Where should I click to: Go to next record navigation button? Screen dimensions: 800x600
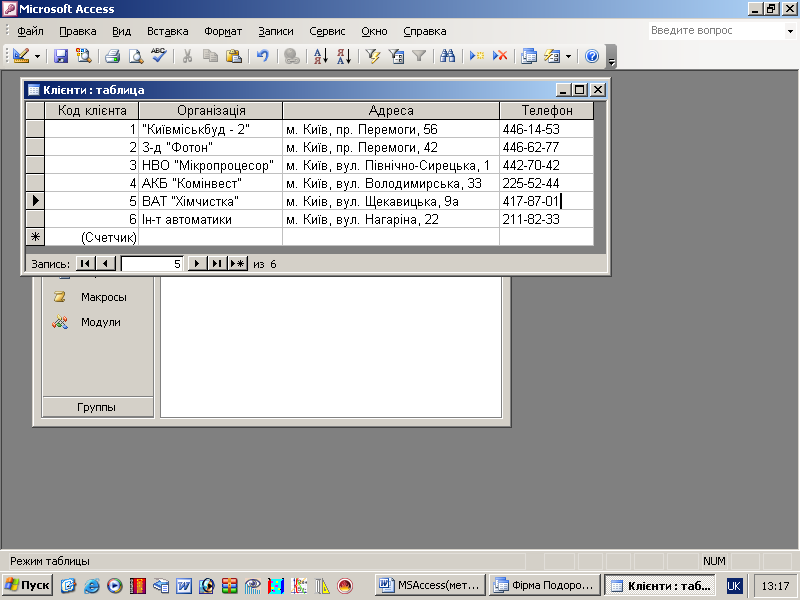197,263
